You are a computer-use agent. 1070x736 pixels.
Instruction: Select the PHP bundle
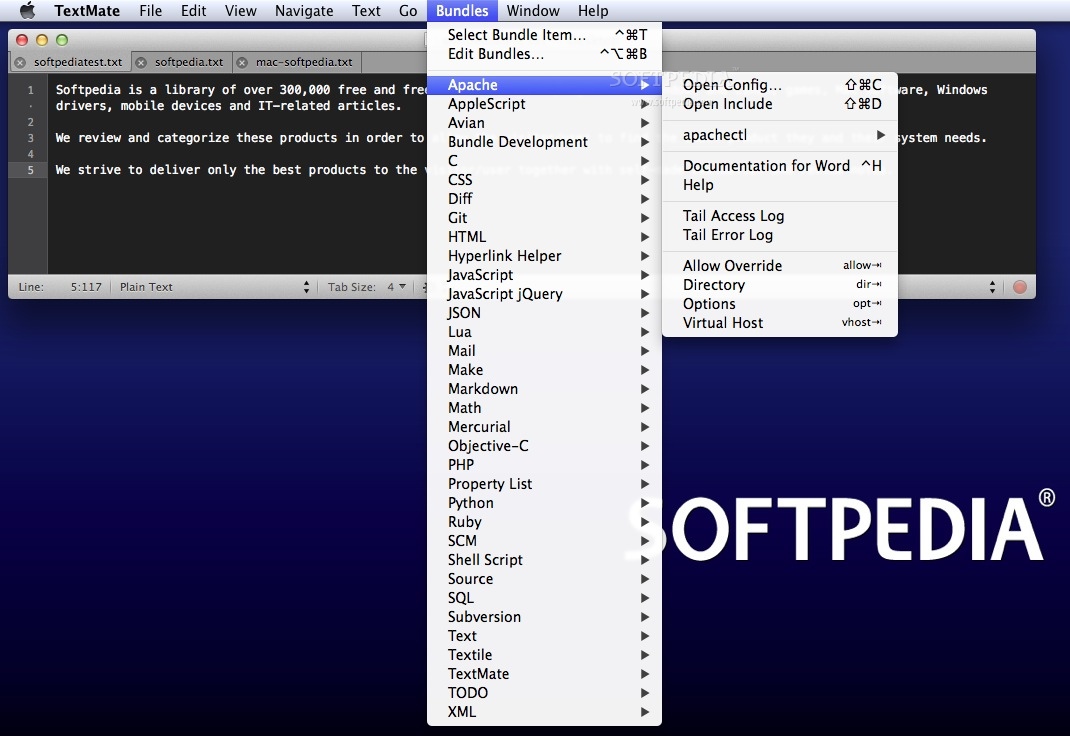point(544,465)
